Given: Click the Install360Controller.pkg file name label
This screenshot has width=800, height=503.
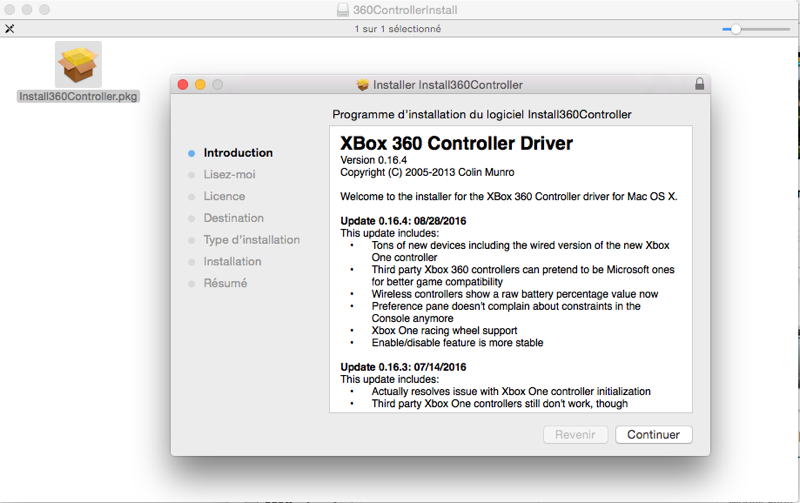Looking at the screenshot, I should 78,96.
